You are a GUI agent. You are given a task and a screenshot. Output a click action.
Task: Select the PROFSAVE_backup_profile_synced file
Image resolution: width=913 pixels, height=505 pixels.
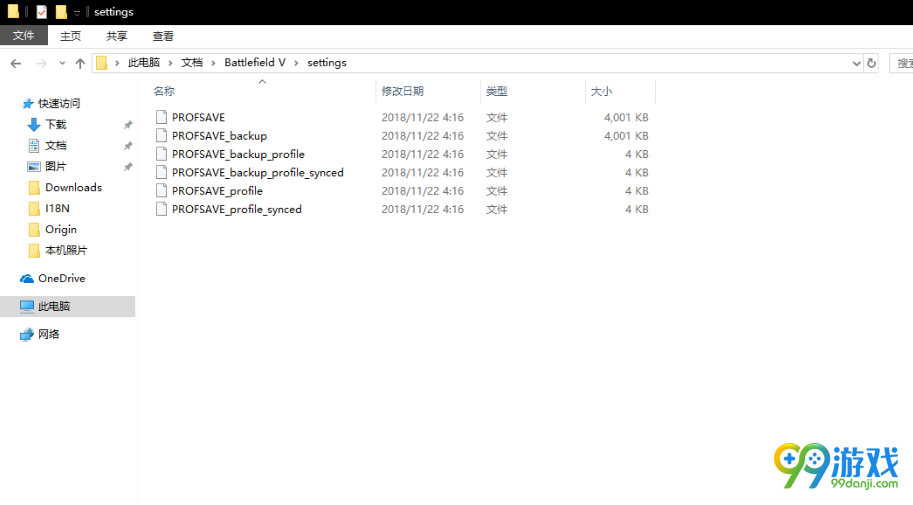pos(257,172)
